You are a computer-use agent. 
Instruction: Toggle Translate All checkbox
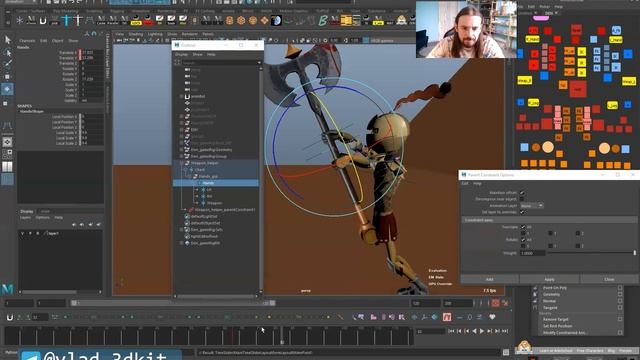[x=523, y=227]
